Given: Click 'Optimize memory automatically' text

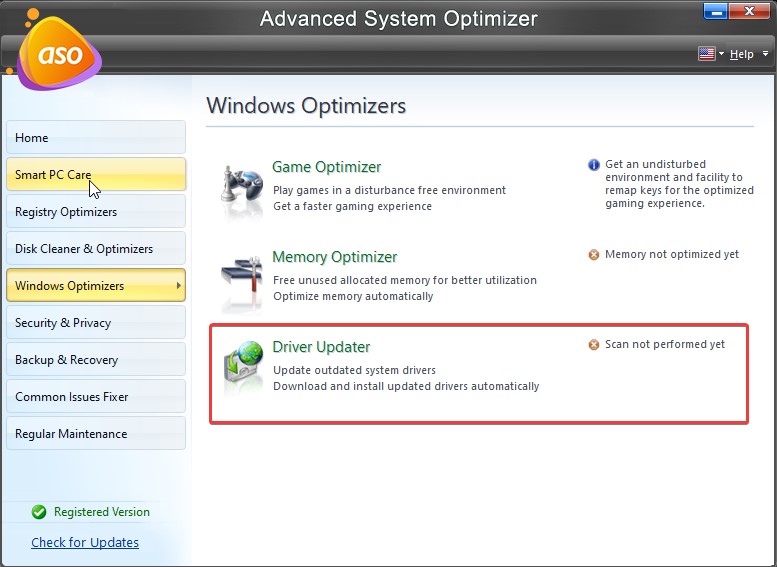Looking at the screenshot, I should tap(353, 296).
